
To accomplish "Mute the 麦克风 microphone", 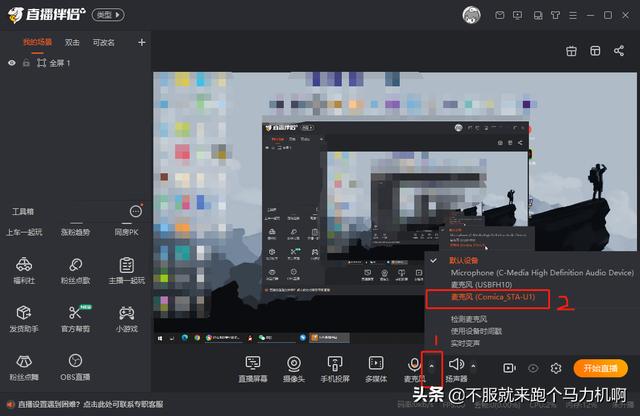I will [x=414, y=364].
